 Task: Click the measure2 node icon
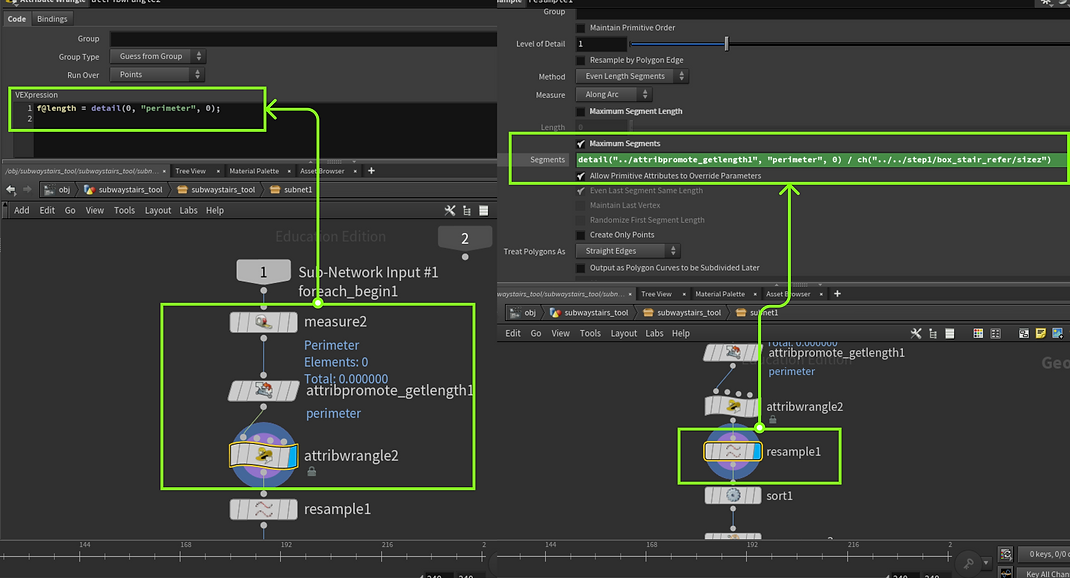263,322
